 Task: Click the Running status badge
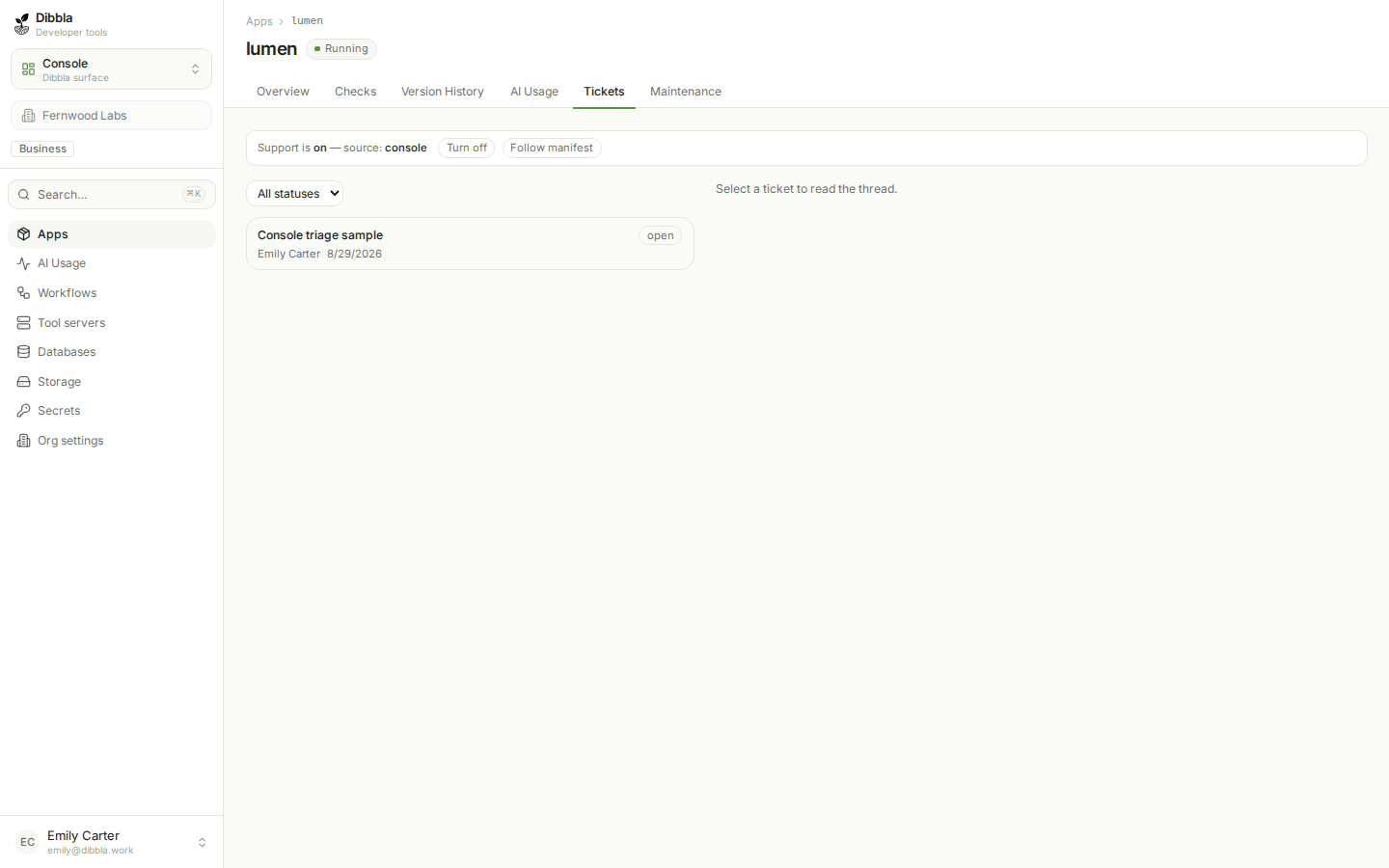click(x=341, y=49)
